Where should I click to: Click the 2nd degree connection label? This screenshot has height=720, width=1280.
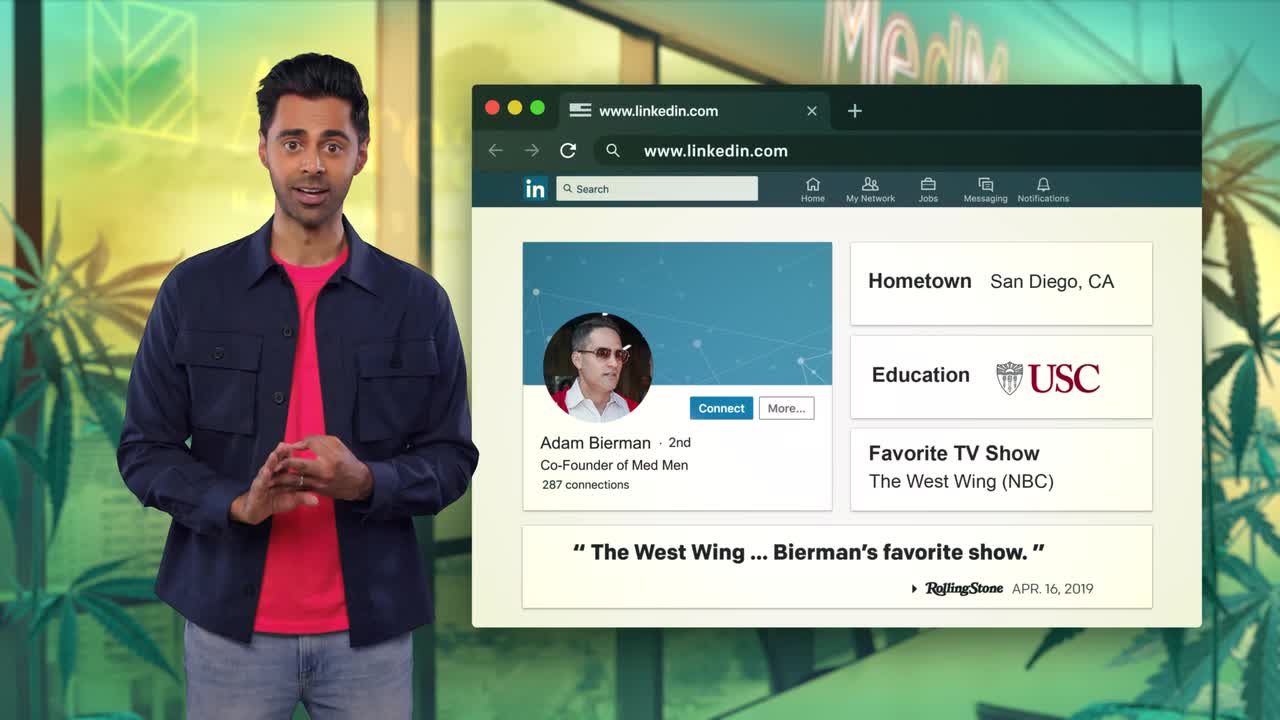(x=679, y=442)
